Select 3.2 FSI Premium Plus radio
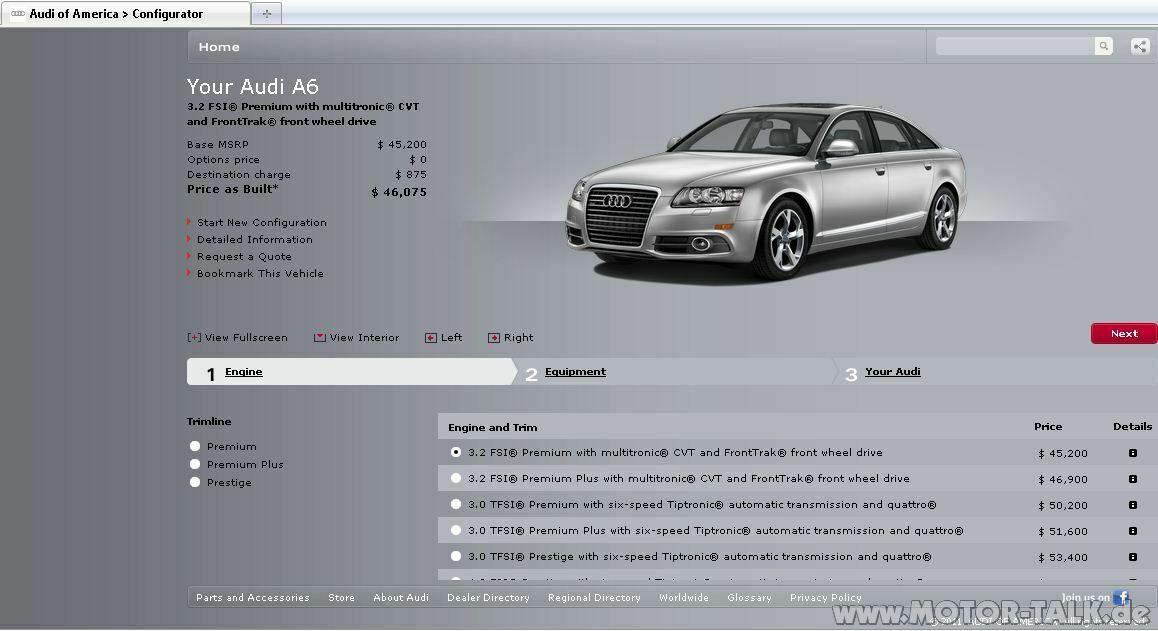 456,478
